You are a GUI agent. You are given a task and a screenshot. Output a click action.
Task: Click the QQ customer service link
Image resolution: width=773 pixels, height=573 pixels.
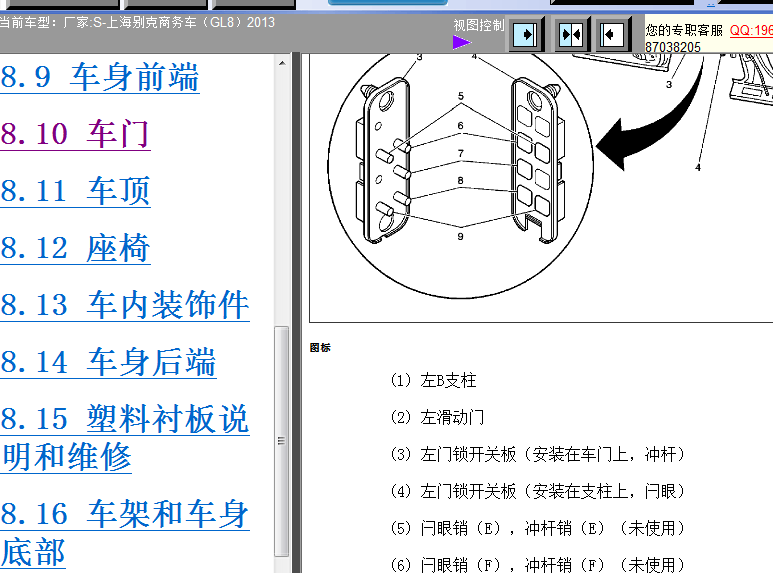pos(750,30)
